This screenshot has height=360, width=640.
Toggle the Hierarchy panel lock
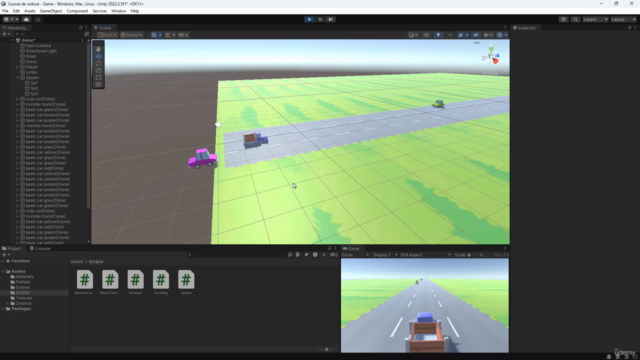click(x=80, y=28)
